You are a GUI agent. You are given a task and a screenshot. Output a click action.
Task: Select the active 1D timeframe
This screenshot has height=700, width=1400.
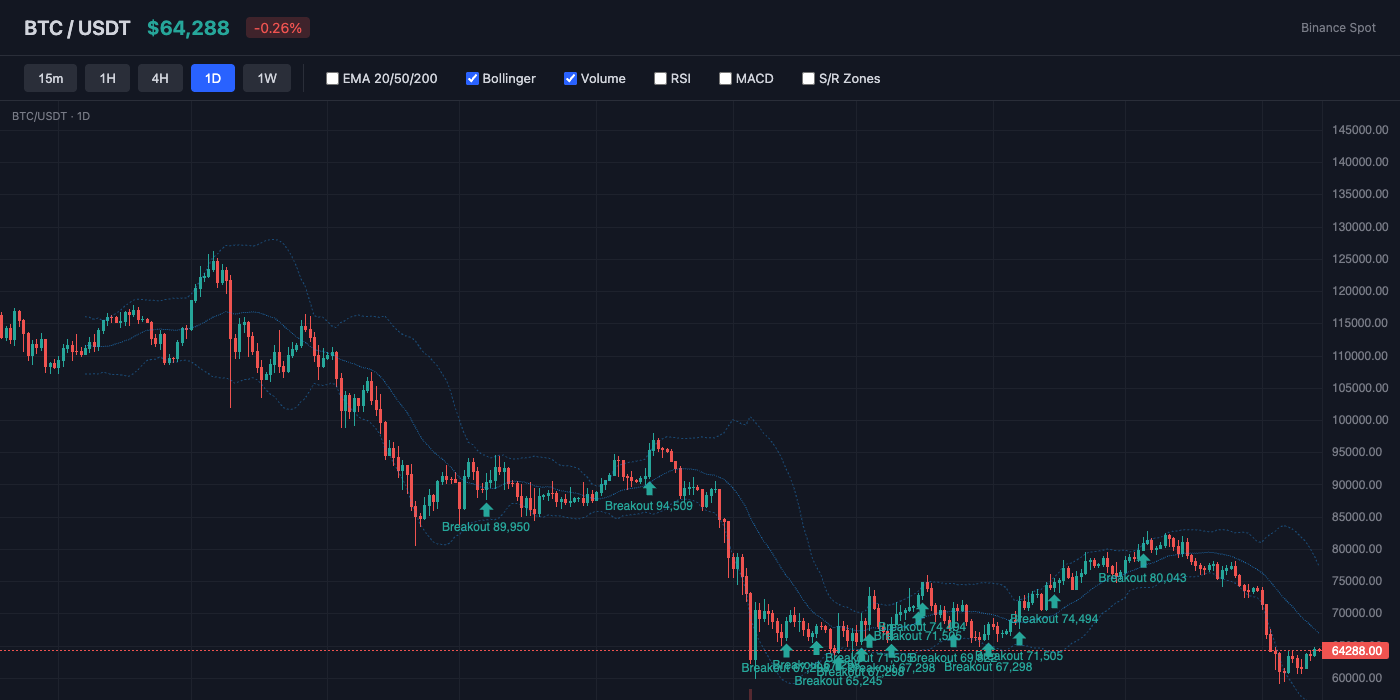(x=213, y=78)
